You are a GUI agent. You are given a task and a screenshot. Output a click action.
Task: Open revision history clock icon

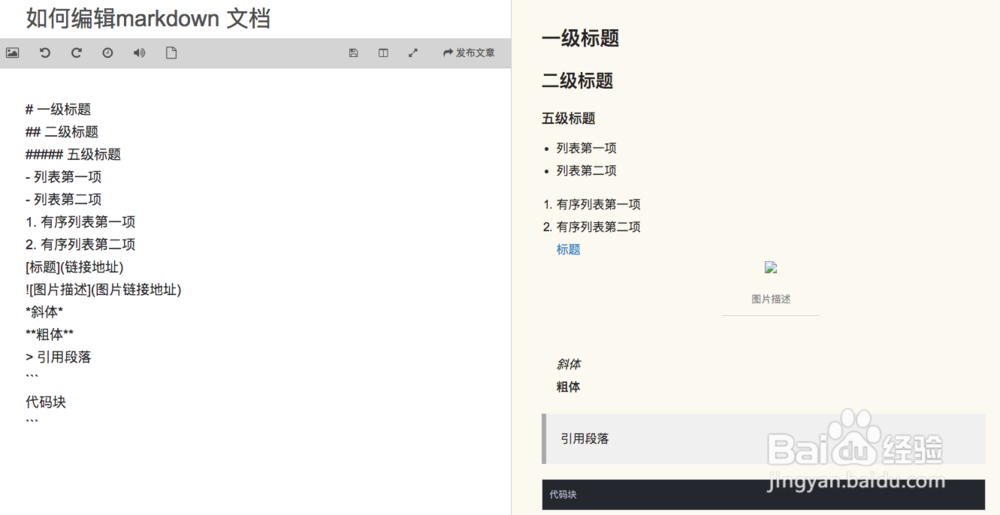point(108,53)
